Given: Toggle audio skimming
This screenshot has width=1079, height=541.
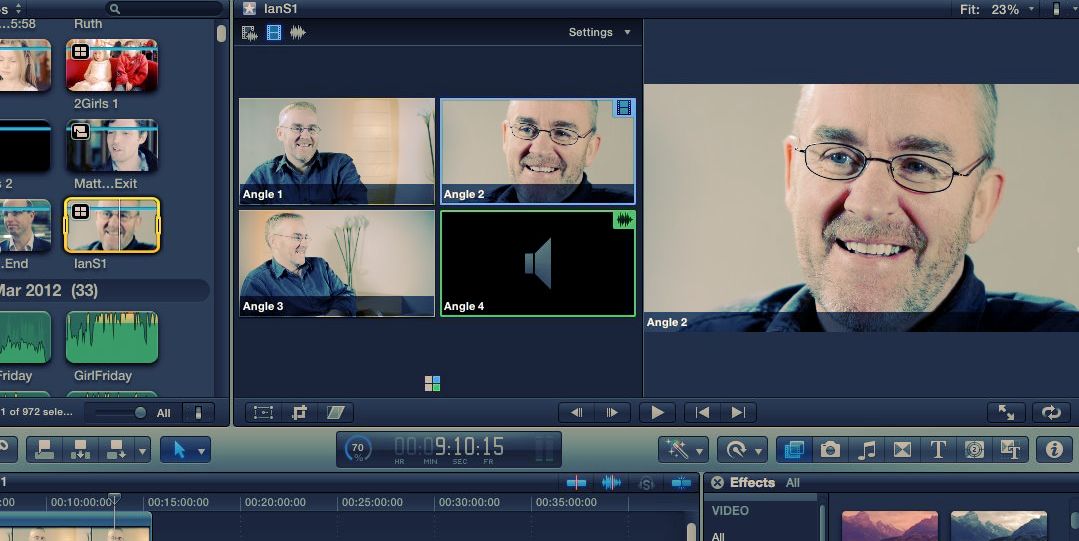Looking at the screenshot, I should [611, 483].
